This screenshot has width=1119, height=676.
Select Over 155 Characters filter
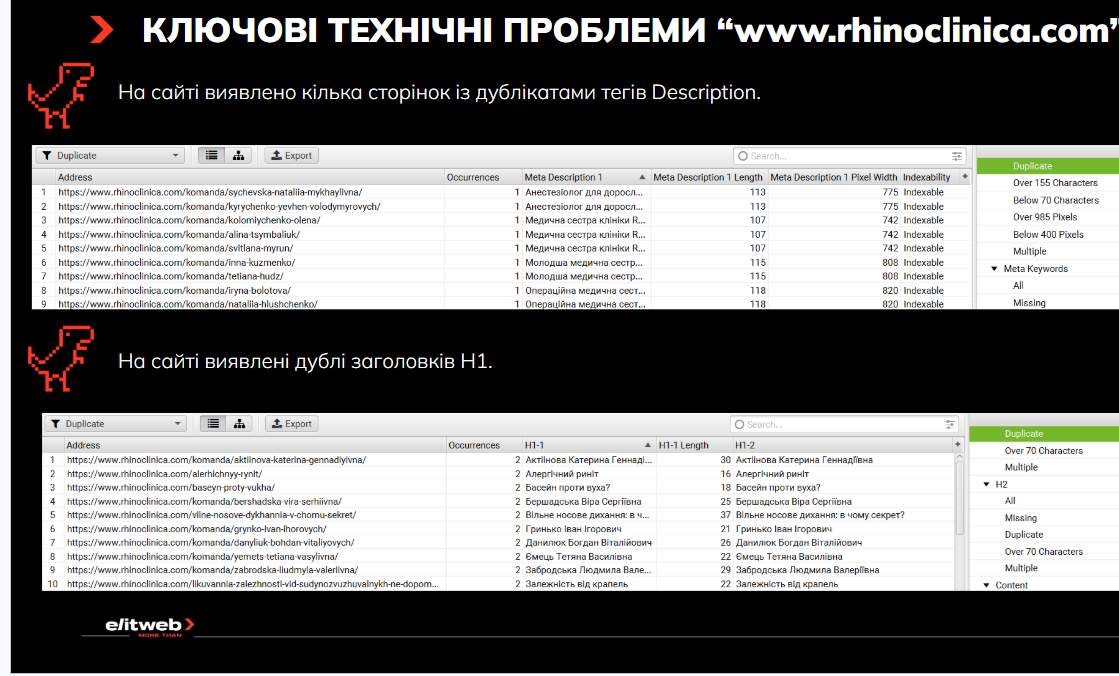(1055, 183)
